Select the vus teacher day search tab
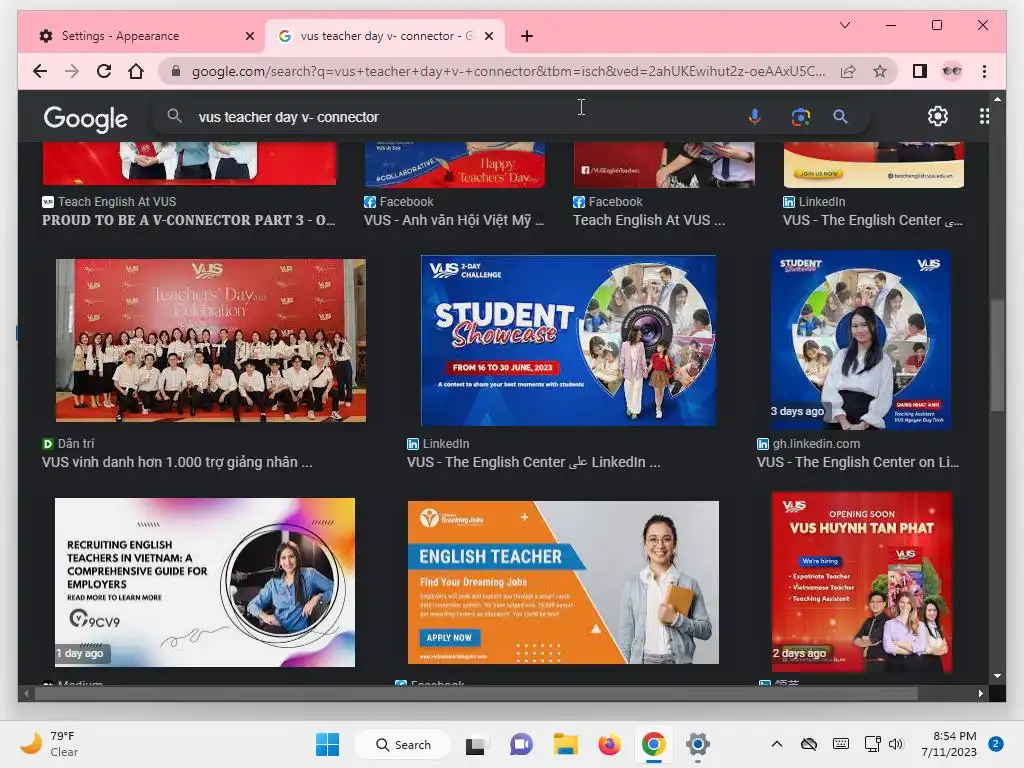This screenshot has width=1024, height=768. point(385,36)
